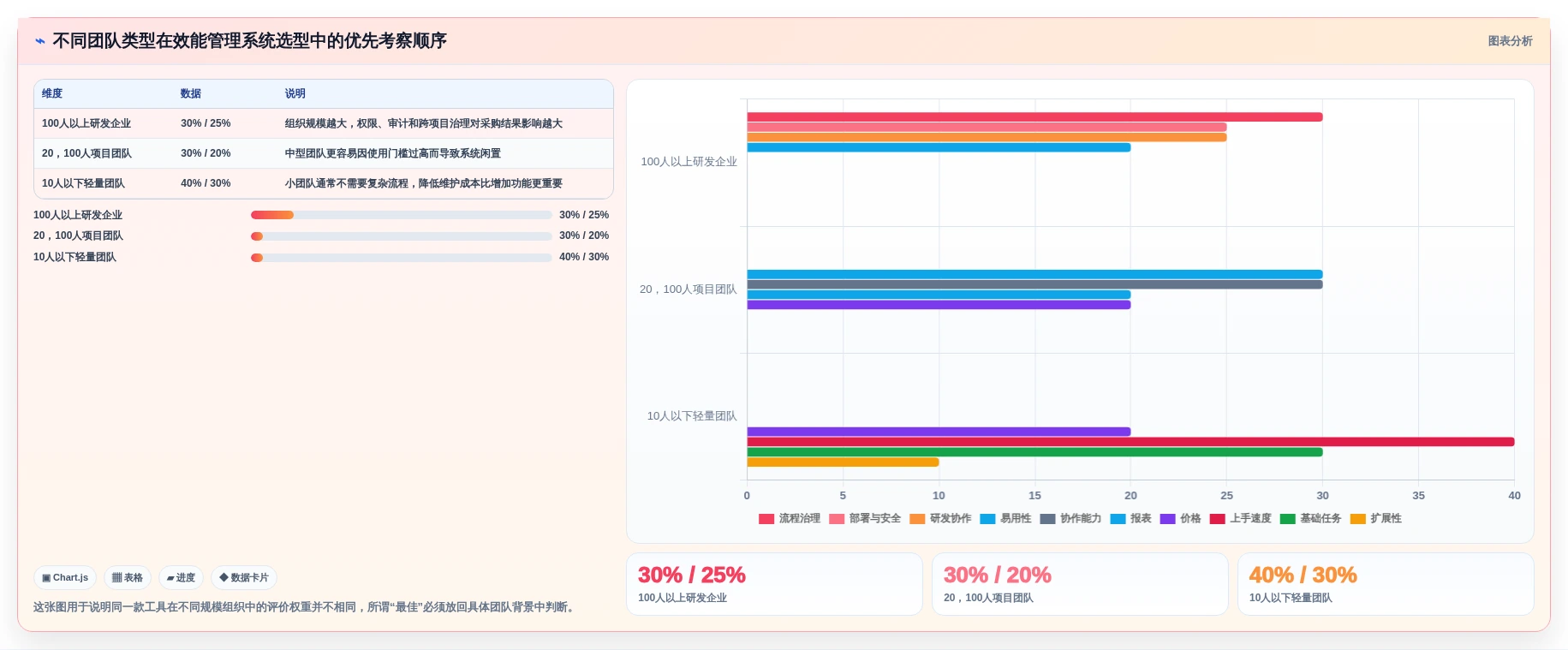Click the chart's 100人以上研发企业 axis label

[x=689, y=162]
